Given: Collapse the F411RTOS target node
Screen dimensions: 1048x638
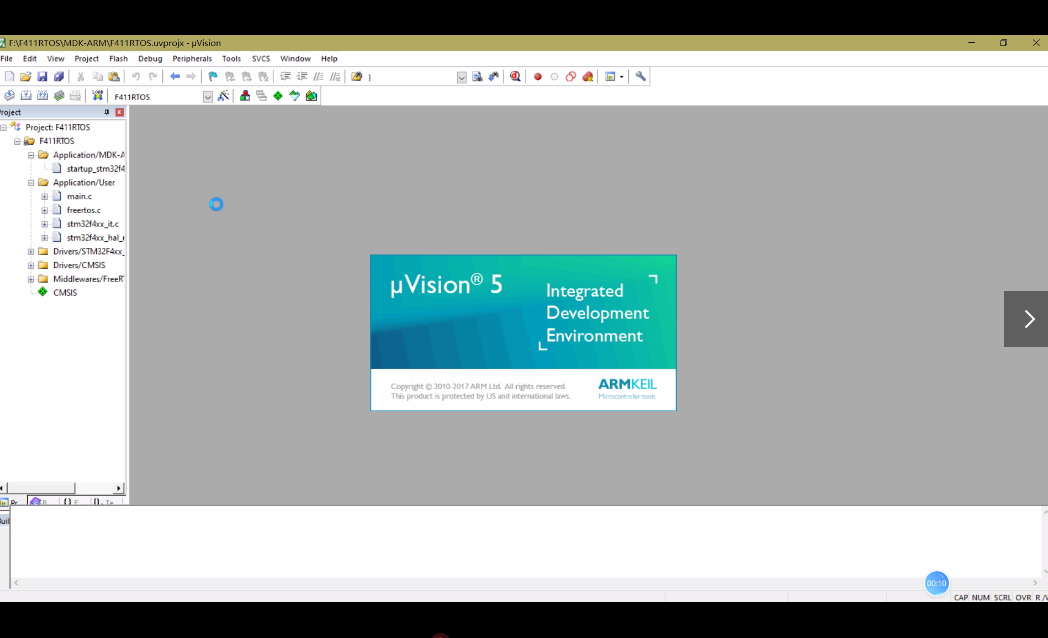Looking at the screenshot, I should click(17, 141).
